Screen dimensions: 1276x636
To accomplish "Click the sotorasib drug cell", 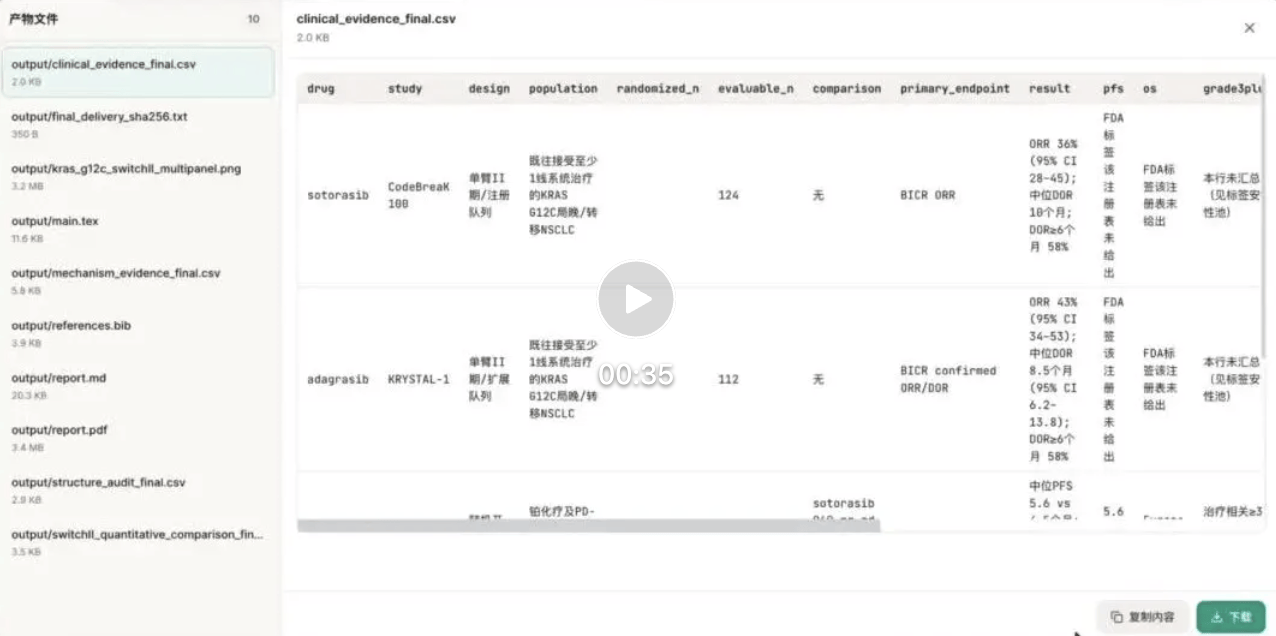I will click(338, 195).
